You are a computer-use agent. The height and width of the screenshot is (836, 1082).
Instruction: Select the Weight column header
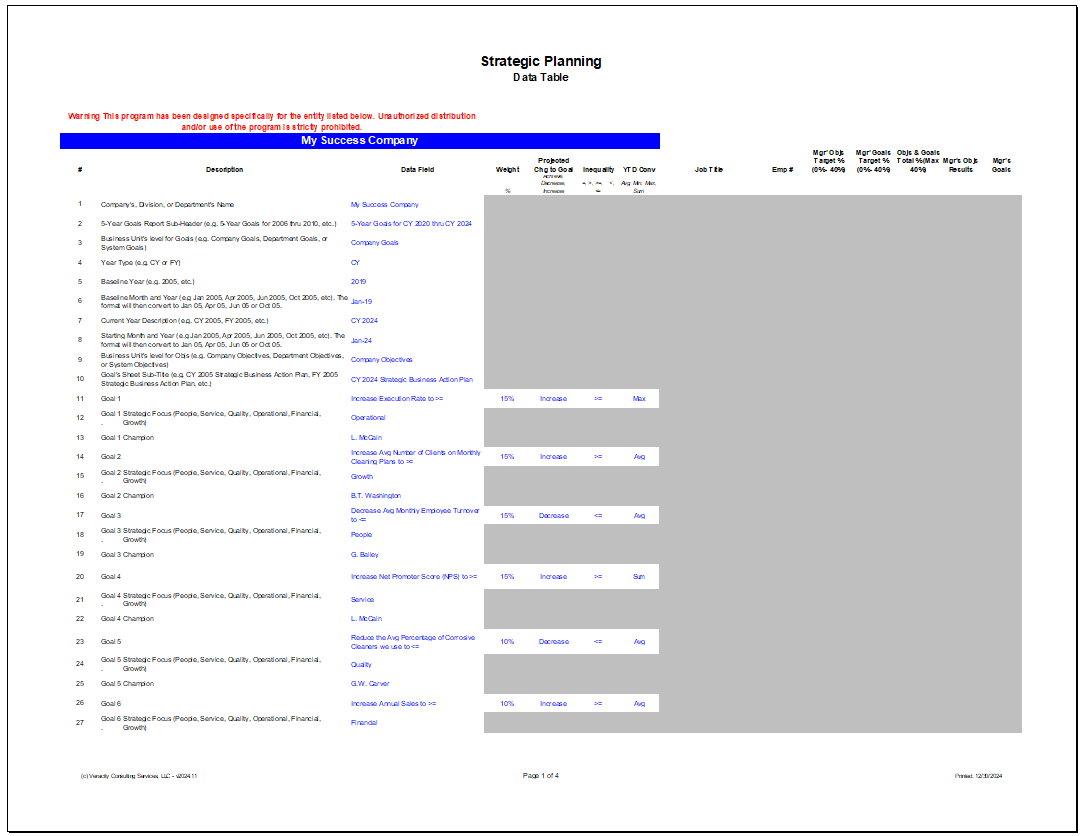click(508, 169)
